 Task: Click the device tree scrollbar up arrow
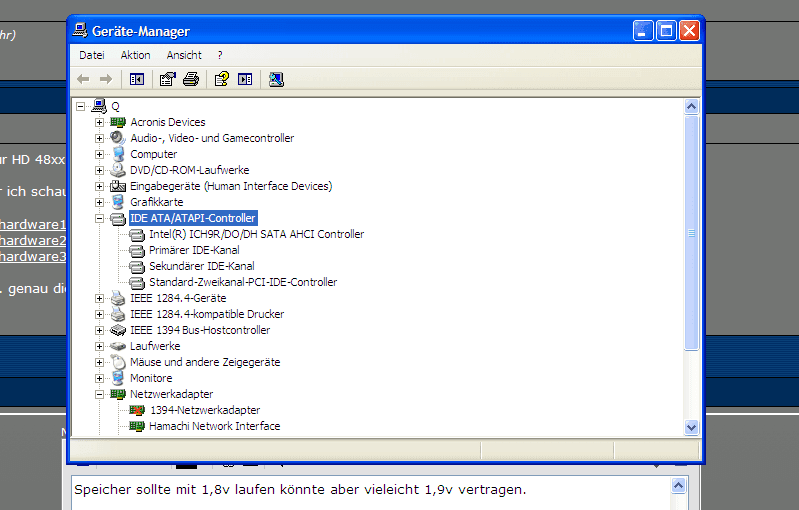(x=691, y=106)
